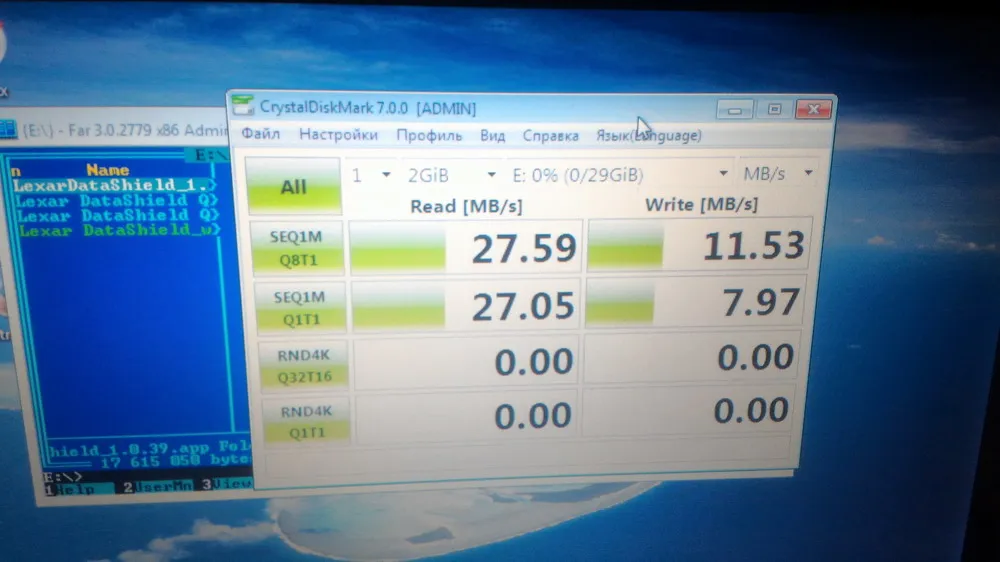
Task: Click the Read [MB/s] column header
Action: click(x=466, y=206)
